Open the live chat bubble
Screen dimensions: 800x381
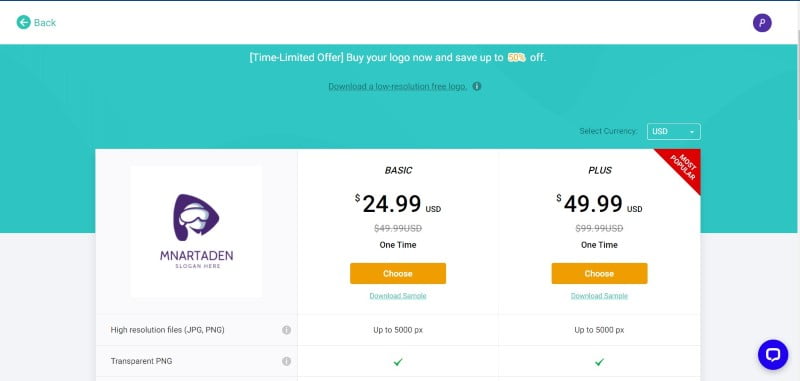click(x=773, y=354)
